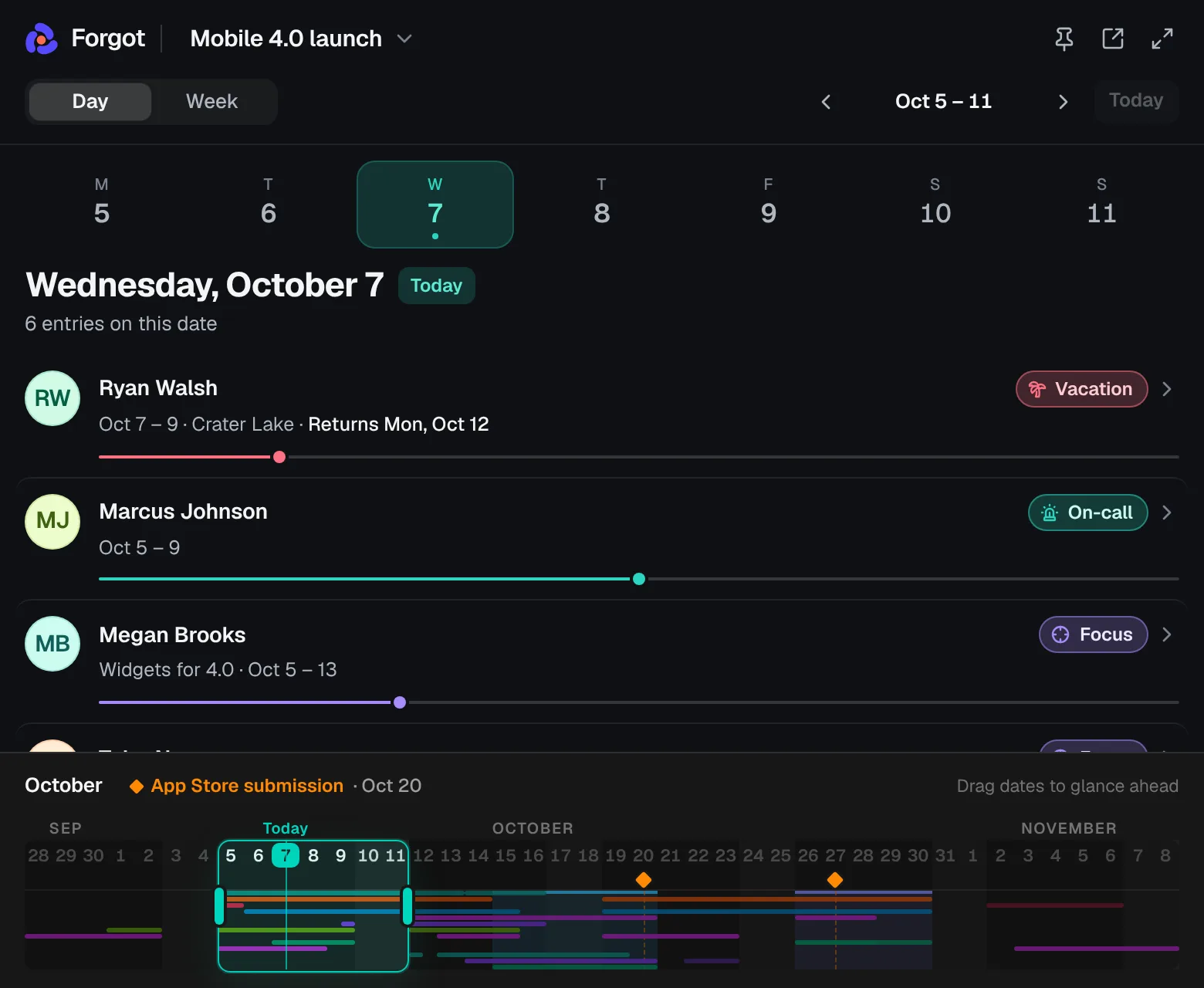Switch to Day view
The height and width of the screenshot is (988, 1204).
(90, 102)
